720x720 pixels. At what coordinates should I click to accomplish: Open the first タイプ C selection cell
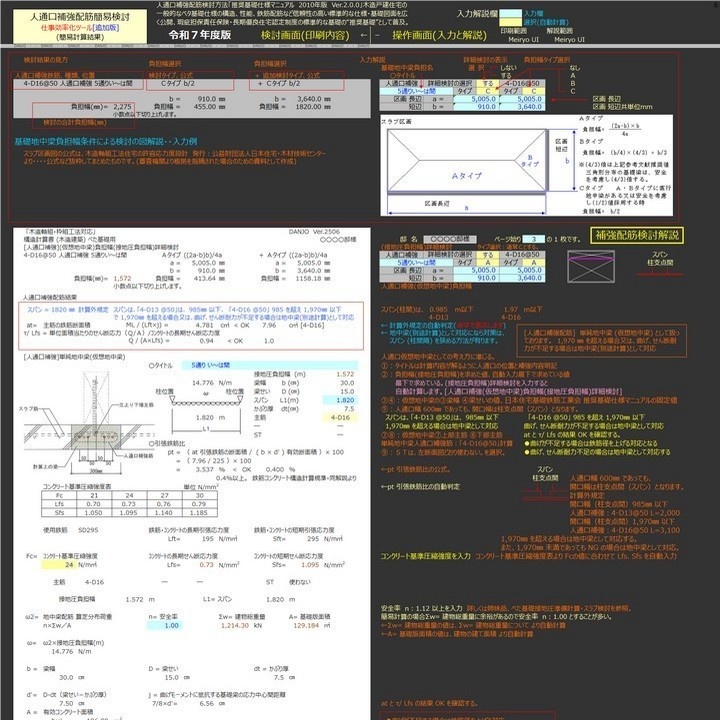488,91
